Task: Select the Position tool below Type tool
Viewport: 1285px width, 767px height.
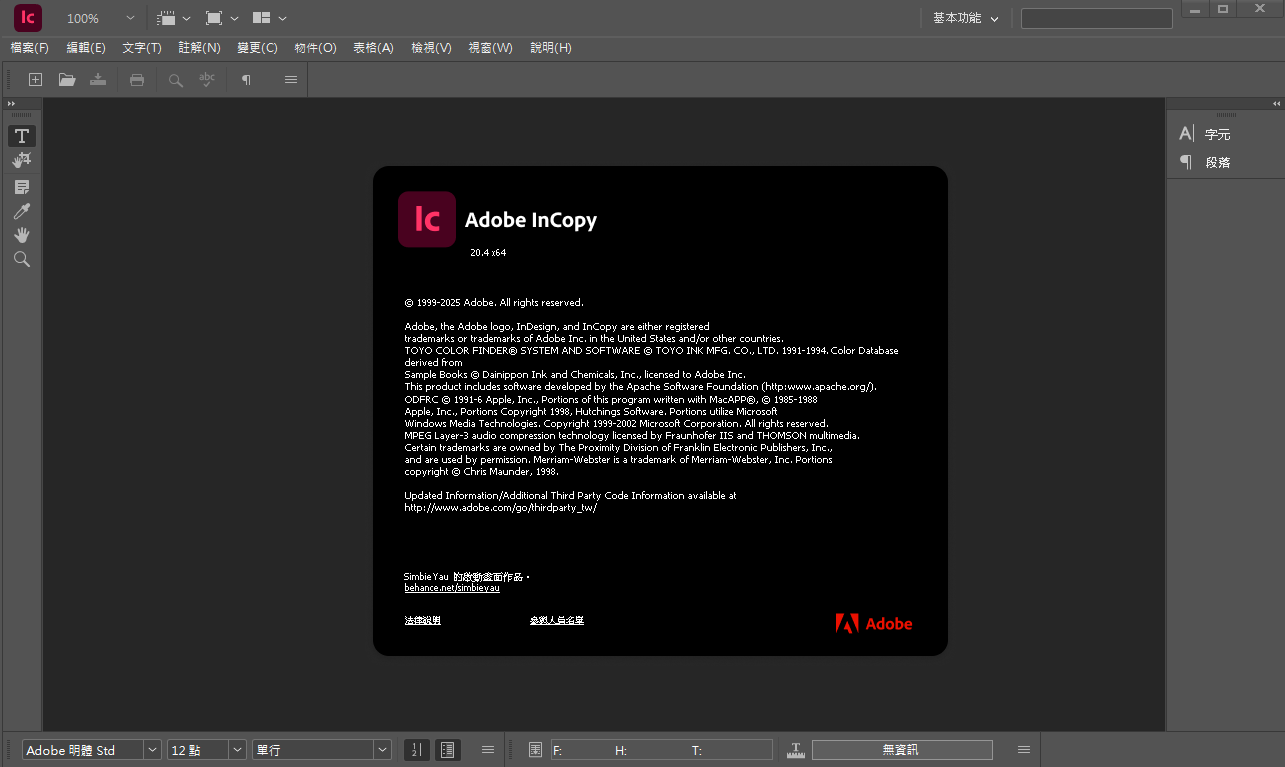Action: (x=21, y=160)
